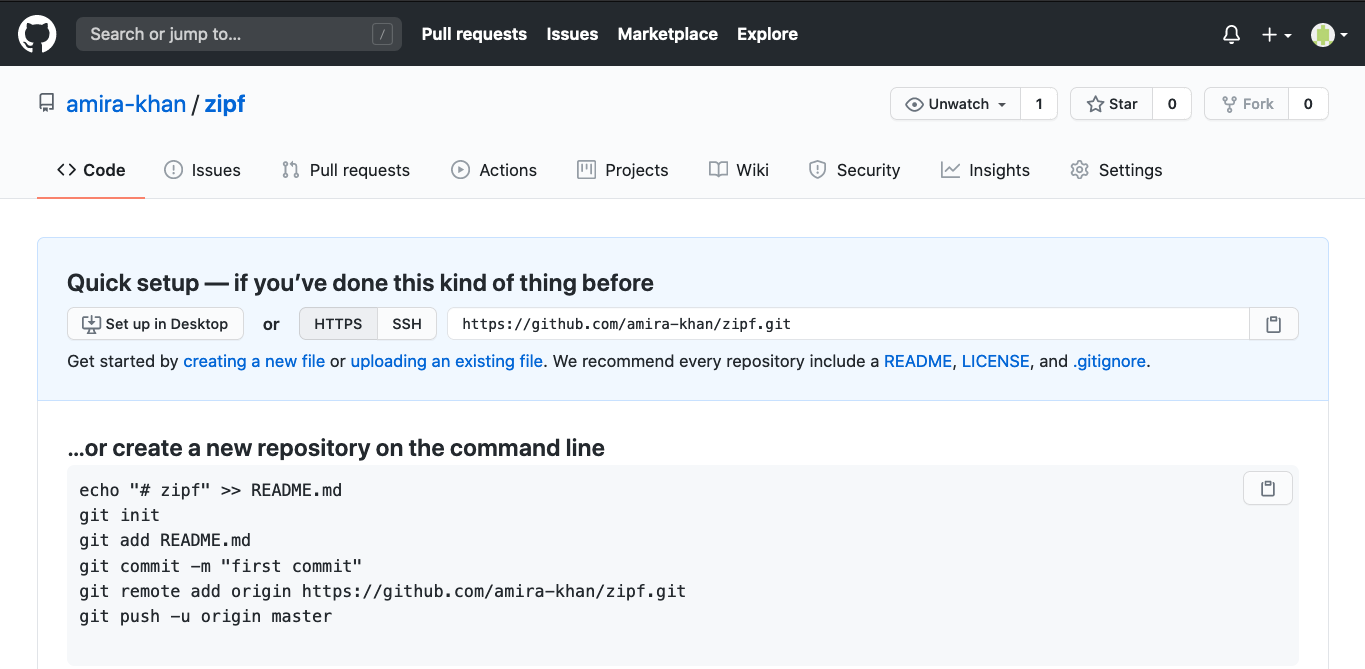Open the Projects tab
The height and width of the screenshot is (669, 1365).
click(x=623, y=170)
